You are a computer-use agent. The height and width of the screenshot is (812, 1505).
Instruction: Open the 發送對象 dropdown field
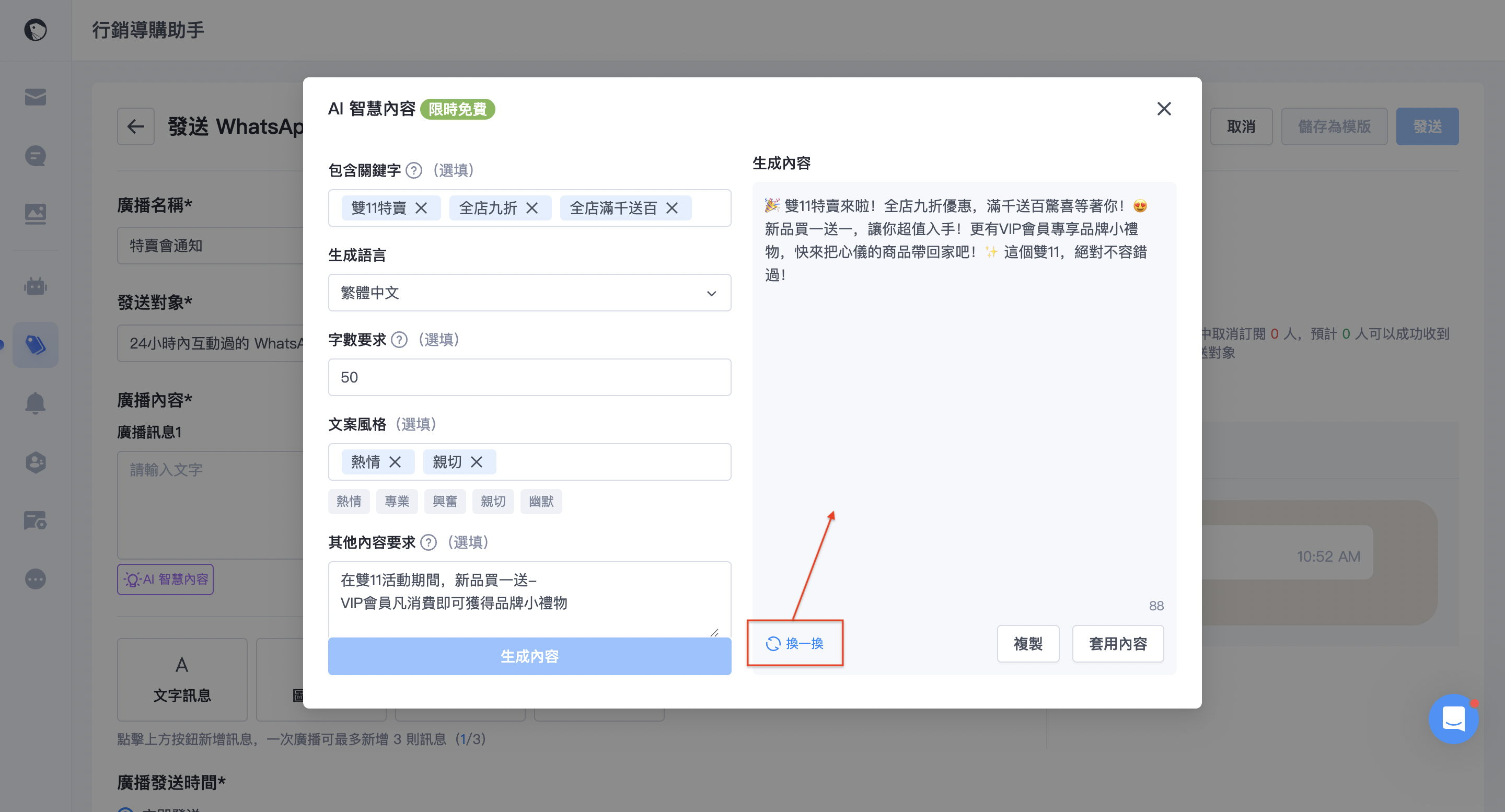[210, 343]
